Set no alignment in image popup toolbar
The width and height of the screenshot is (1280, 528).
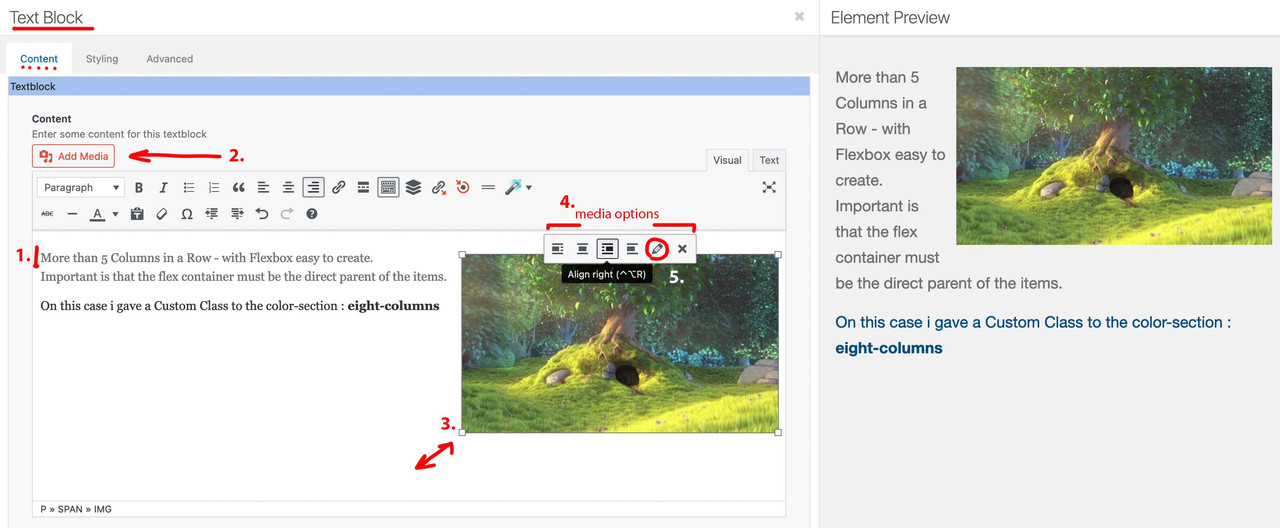click(632, 248)
